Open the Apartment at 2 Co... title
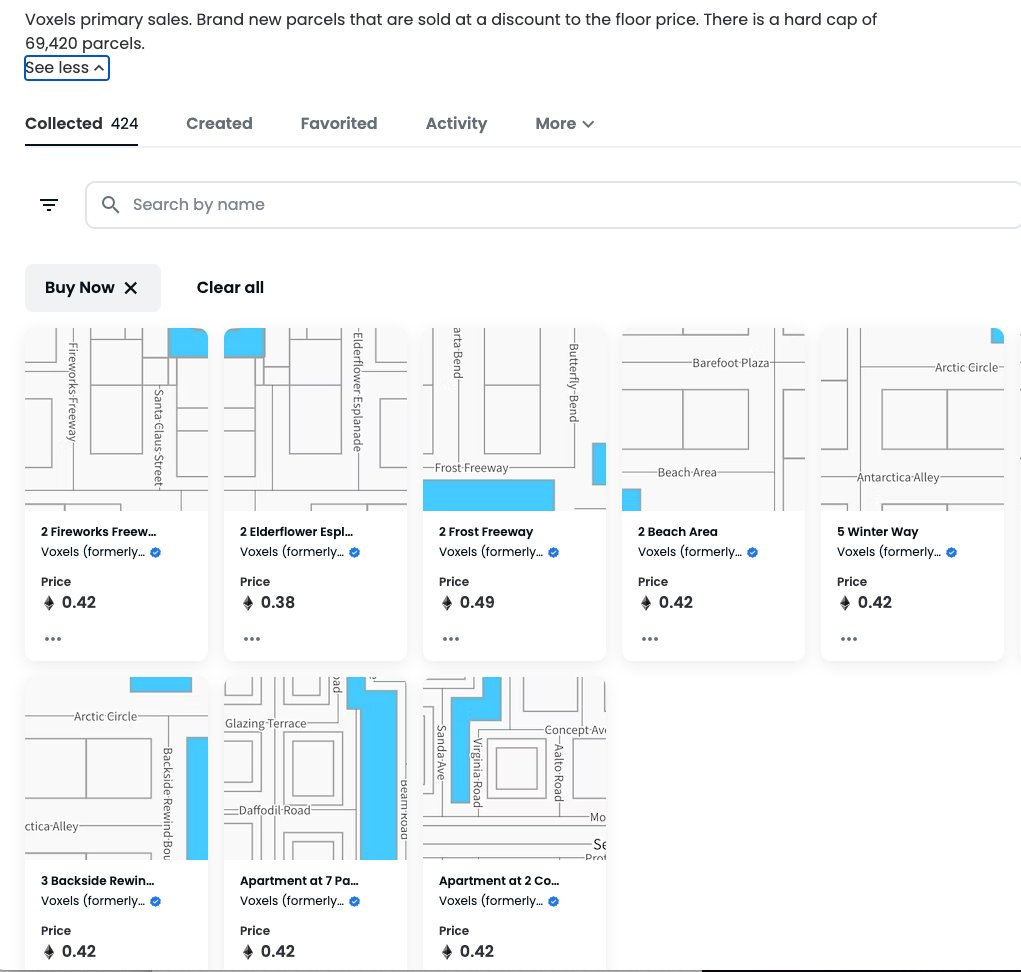1021x972 pixels. pos(499,881)
